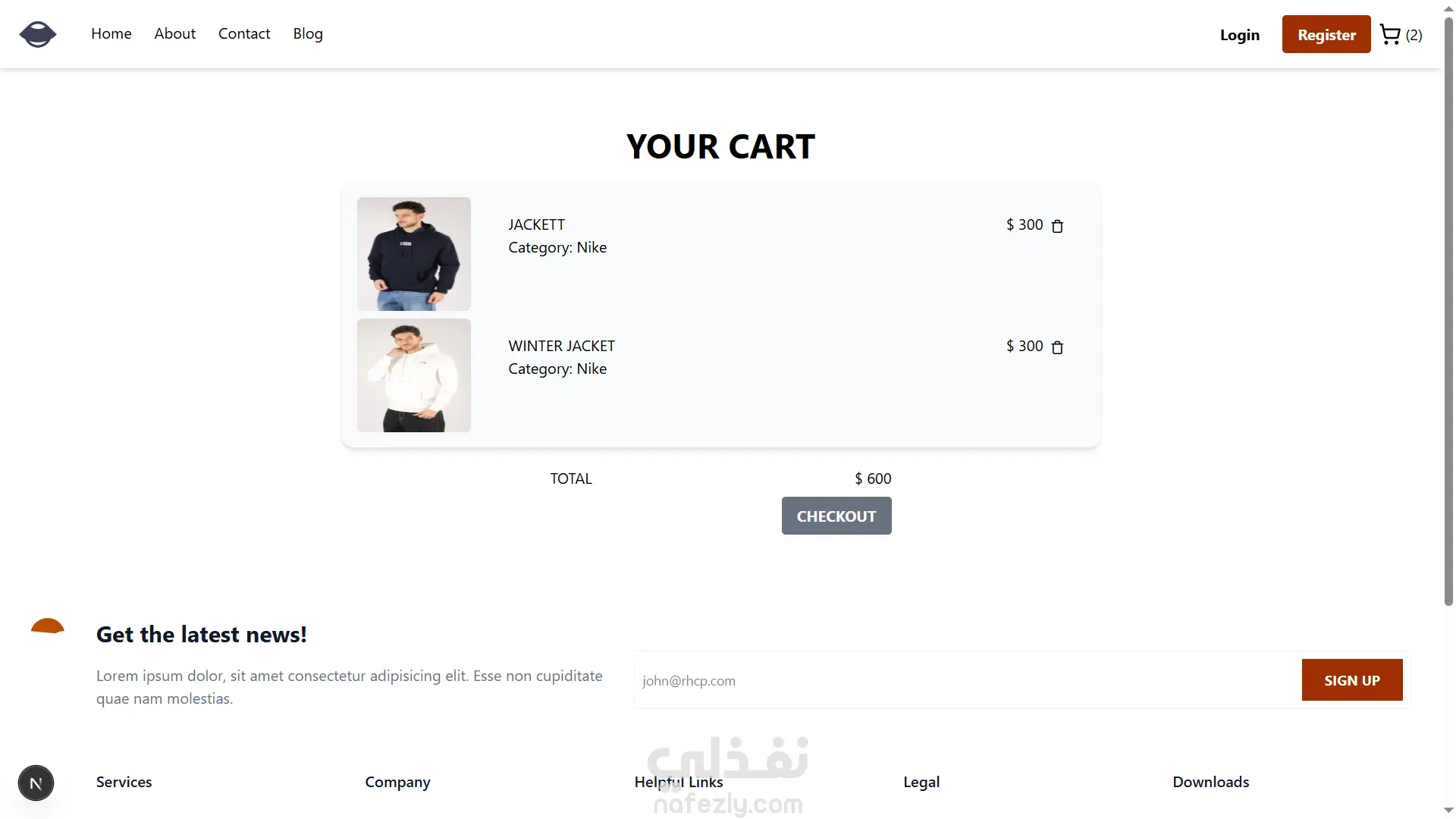The width and height of the screenshot is (1456, 819).
Task: Click the WINTER JACKET product thumbnail
Action: (413, 375)
